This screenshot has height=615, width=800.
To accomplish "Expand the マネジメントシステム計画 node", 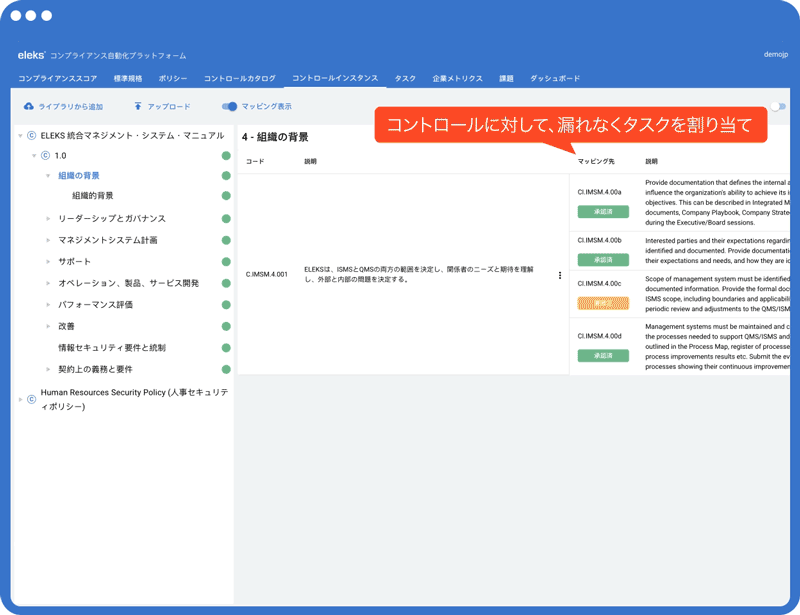I will tap(48, 240).
